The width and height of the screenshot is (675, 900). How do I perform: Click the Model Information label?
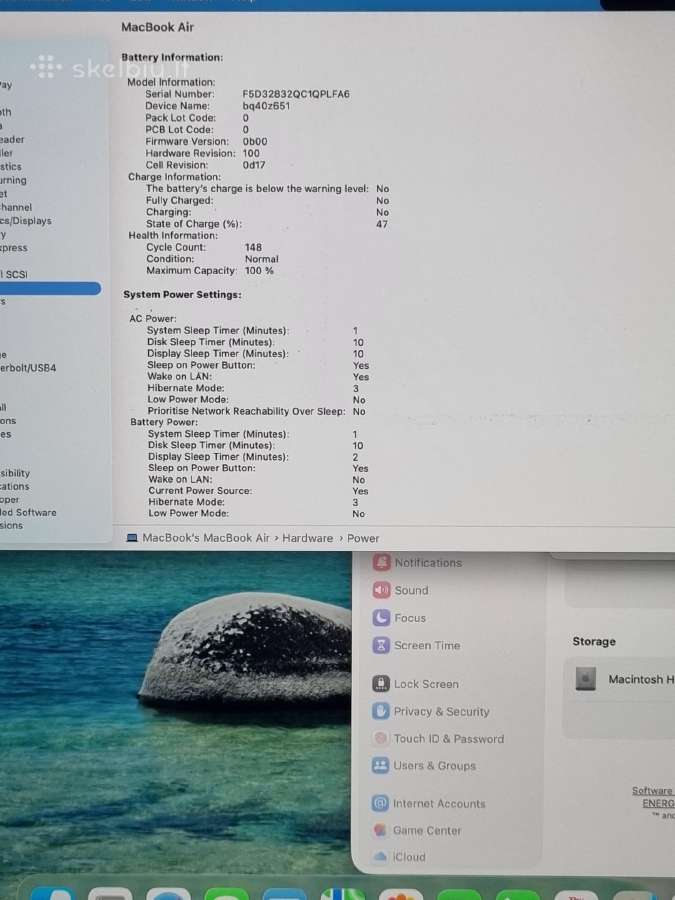click(x=172, y=82)
